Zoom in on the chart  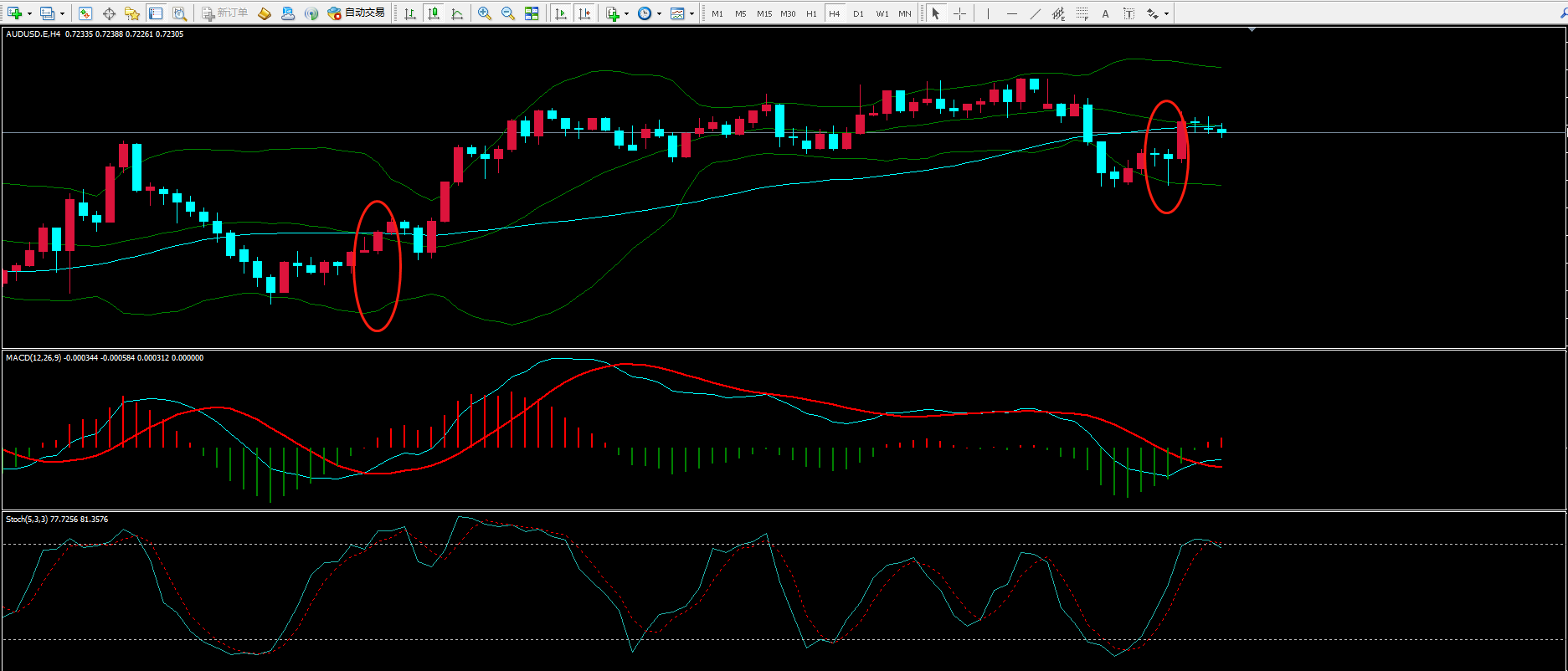(x=485, y=13)
